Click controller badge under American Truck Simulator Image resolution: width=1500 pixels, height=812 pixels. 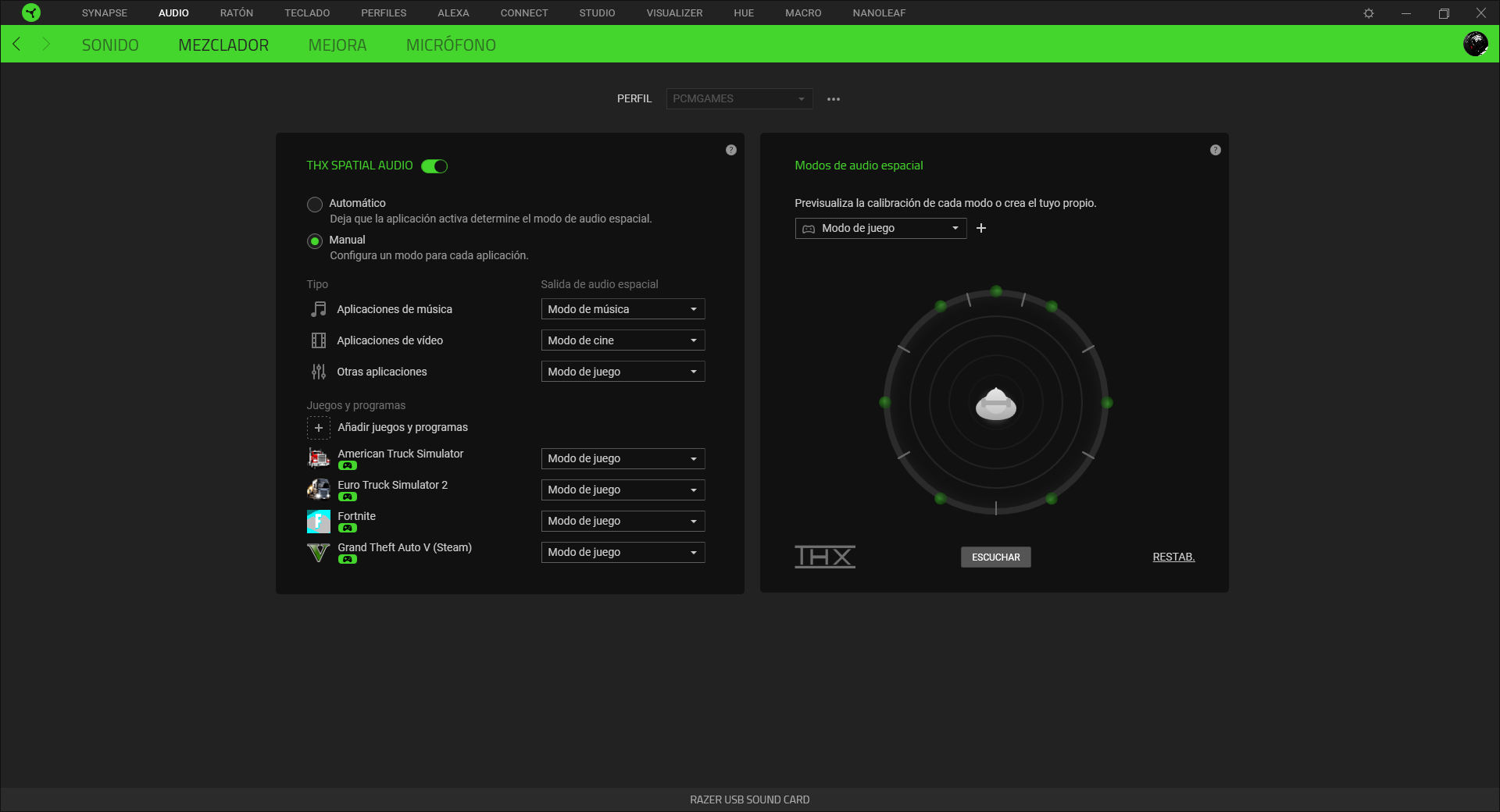pyautogui.click(x=348, y=466)
